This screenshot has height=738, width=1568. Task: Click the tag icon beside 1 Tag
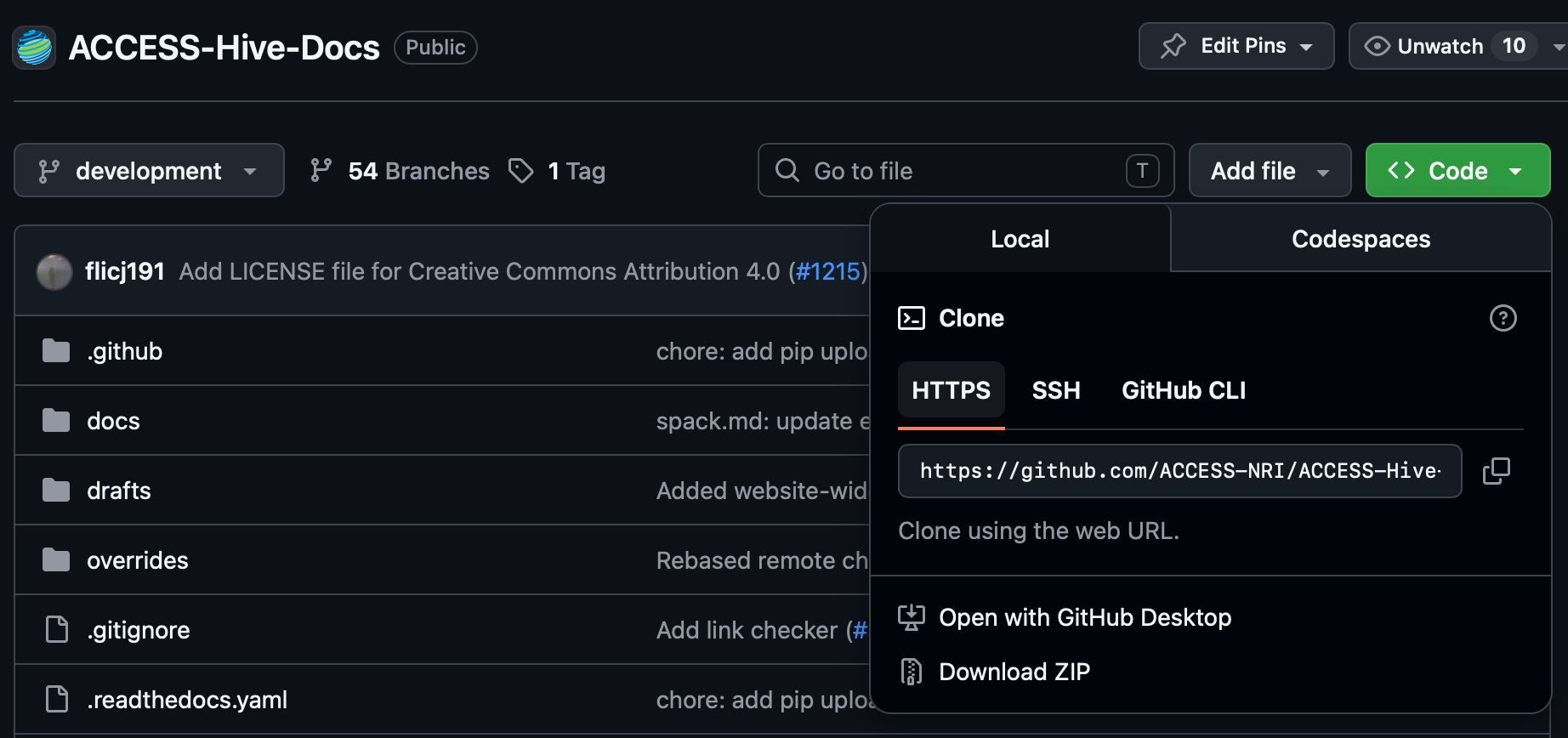520,171
